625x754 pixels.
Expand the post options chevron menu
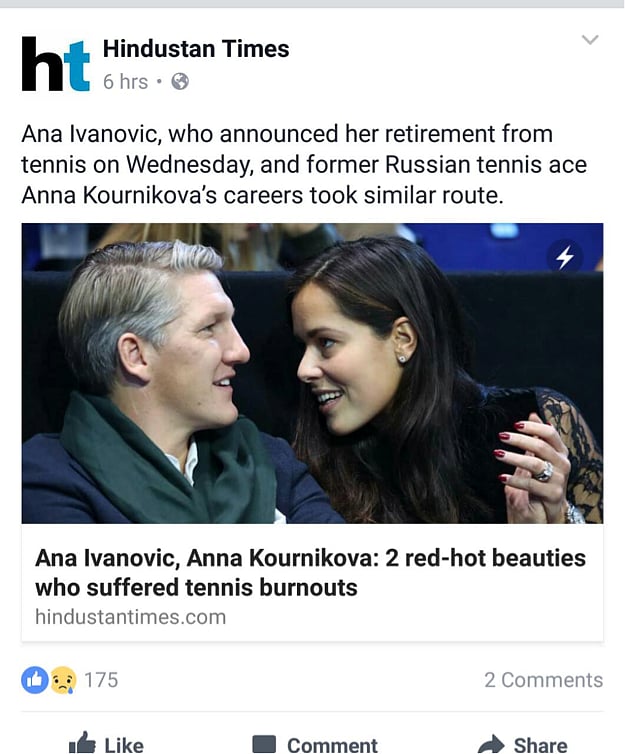(x=590, y=40)
